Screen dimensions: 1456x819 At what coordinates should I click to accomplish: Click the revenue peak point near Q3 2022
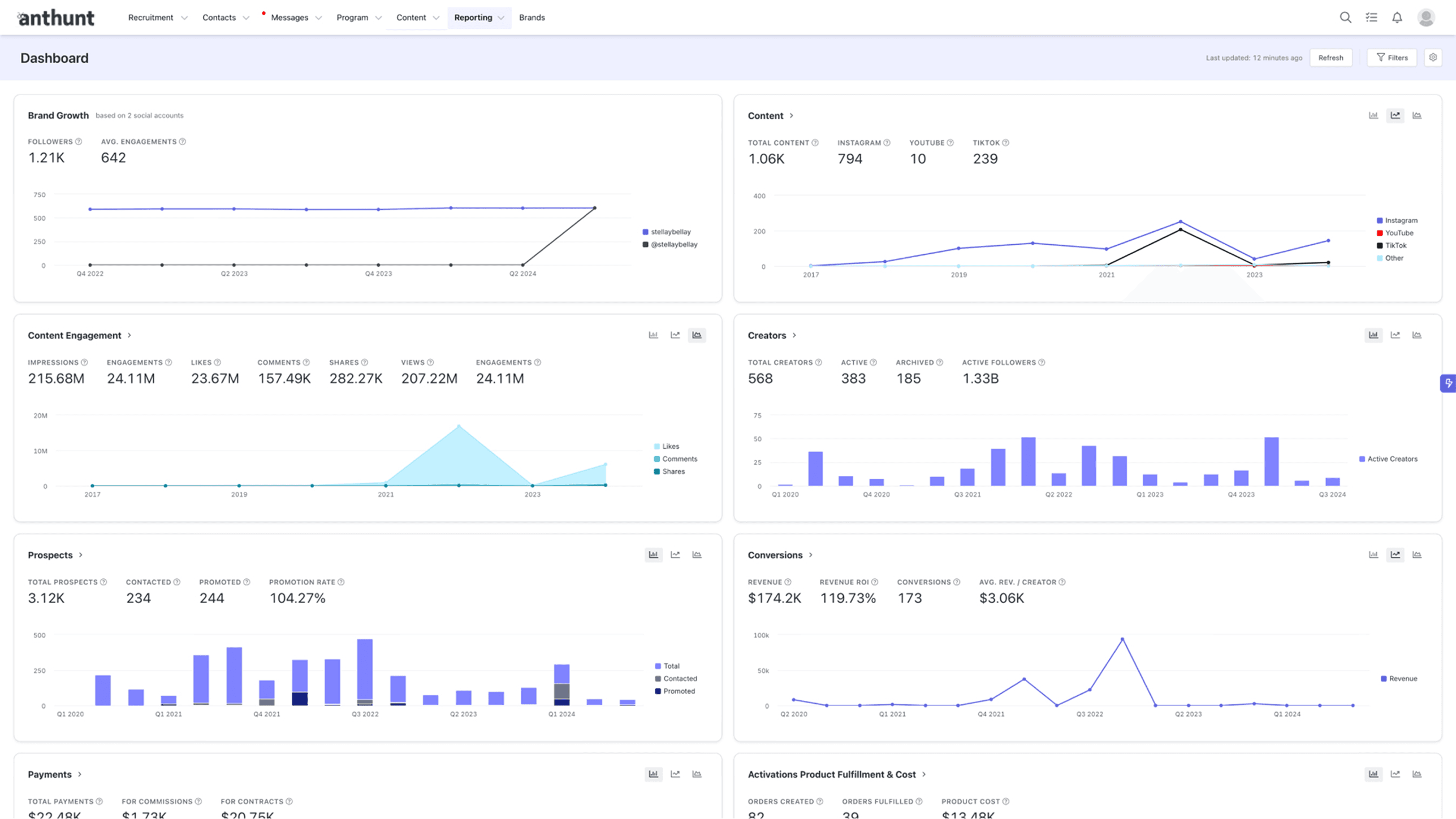pyautogui.click(x=1122, y=639)
